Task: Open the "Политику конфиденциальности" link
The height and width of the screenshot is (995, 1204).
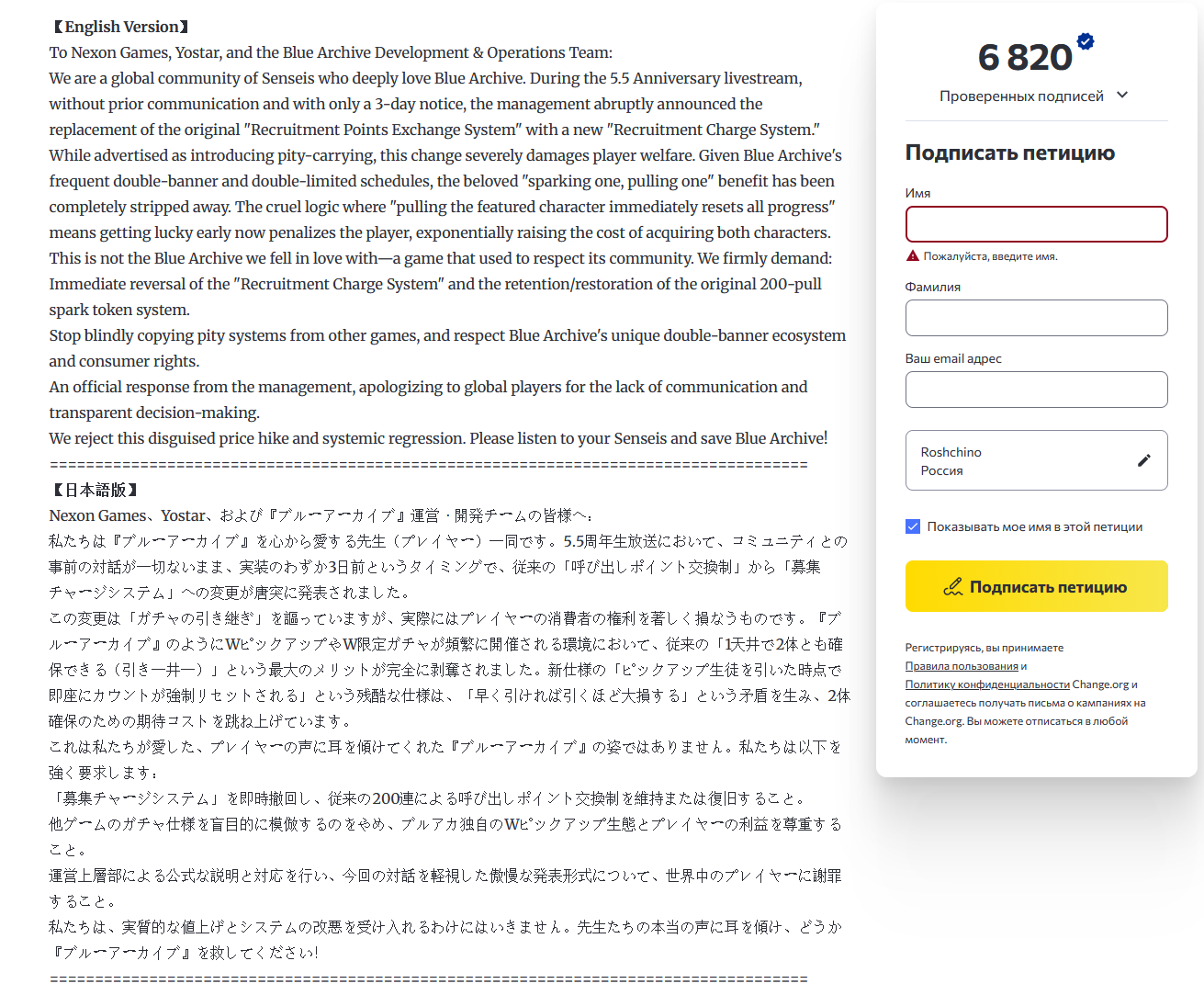Action: 987,684
